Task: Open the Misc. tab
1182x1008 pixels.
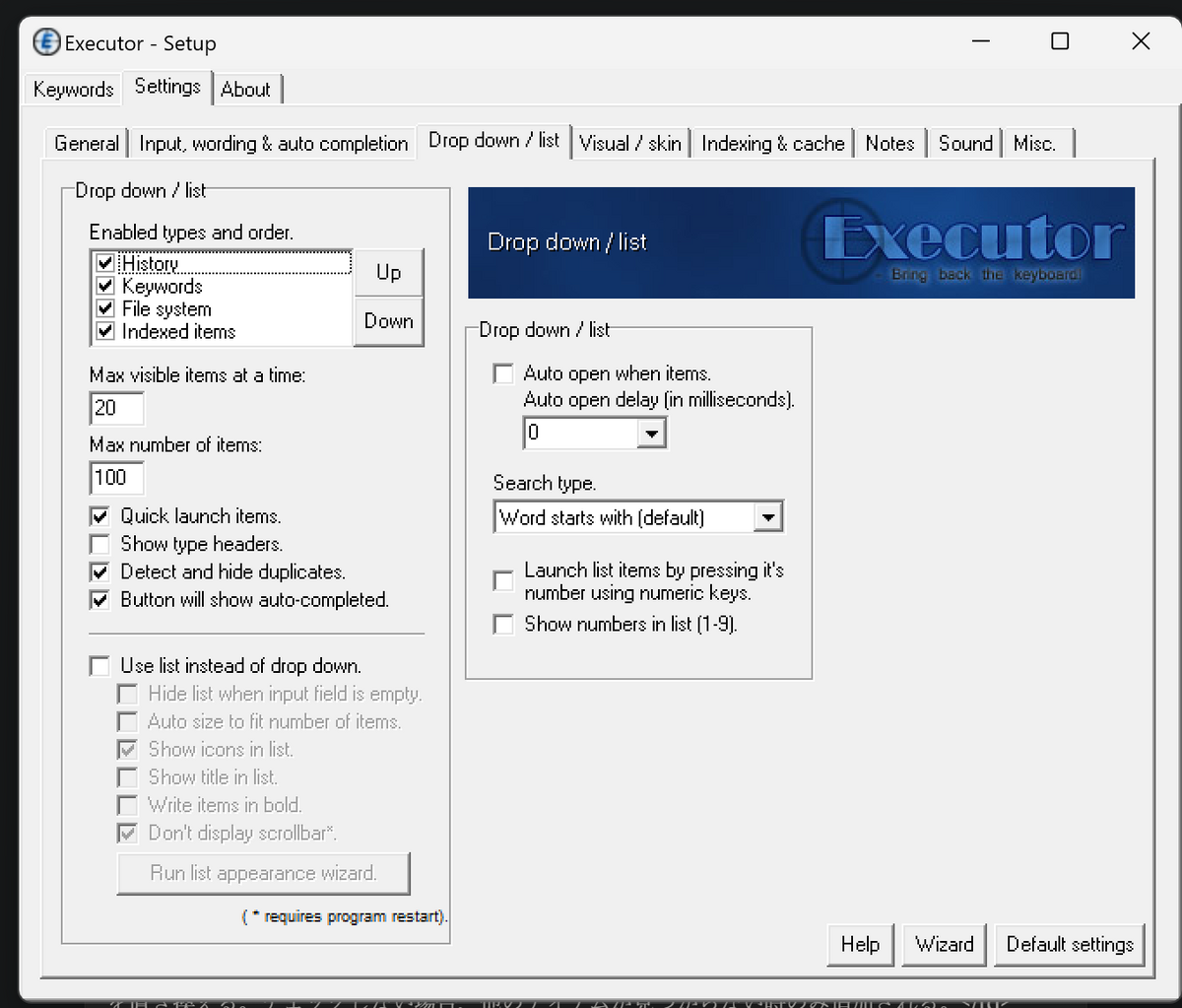Action: (1035, 143)
